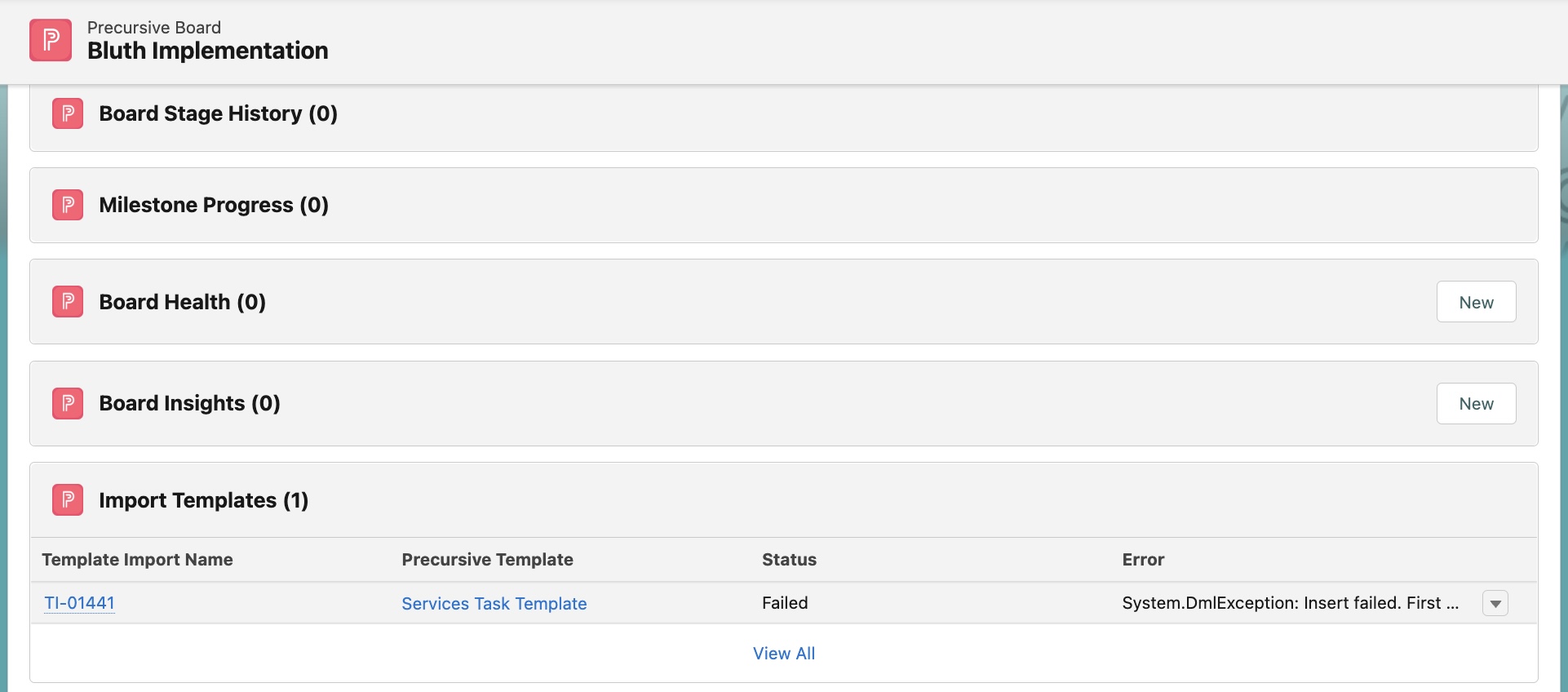Image resolution: width=1568 pixels, height=692 pixels.
Task: Open the Import Templates related list title
Action: coord(203,500)
